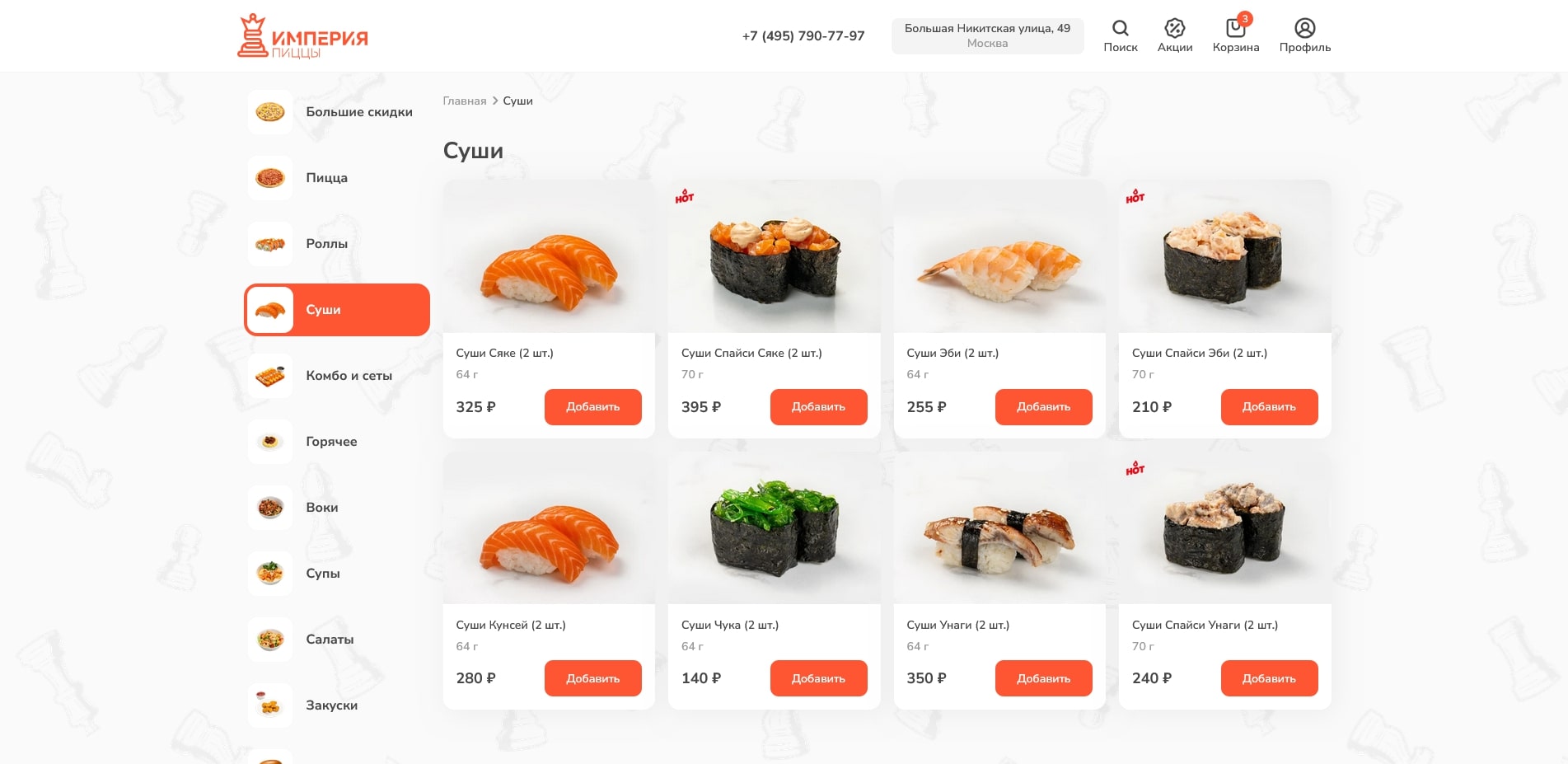Open the Акции promotions icon
This screenshot has height=764, width=1568.
(1174, 28)
